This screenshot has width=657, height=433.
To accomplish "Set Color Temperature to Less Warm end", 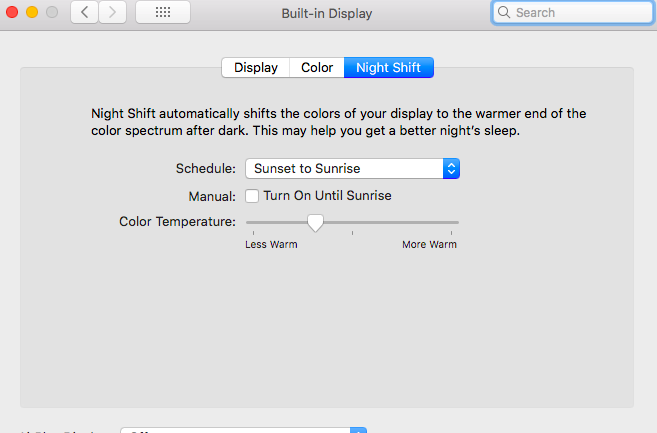I will point(248,222).
